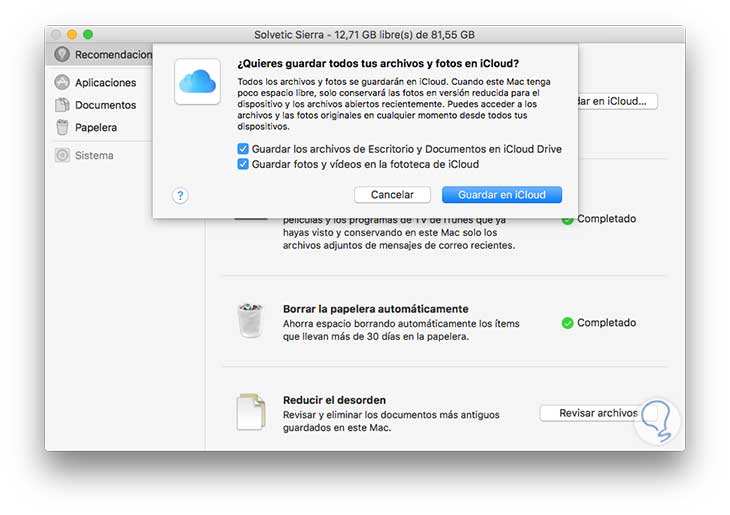Click the yellow minimize window button
The height and width of the screenshot is (515, 730).
pyautogui.click(x=72, y=34)
